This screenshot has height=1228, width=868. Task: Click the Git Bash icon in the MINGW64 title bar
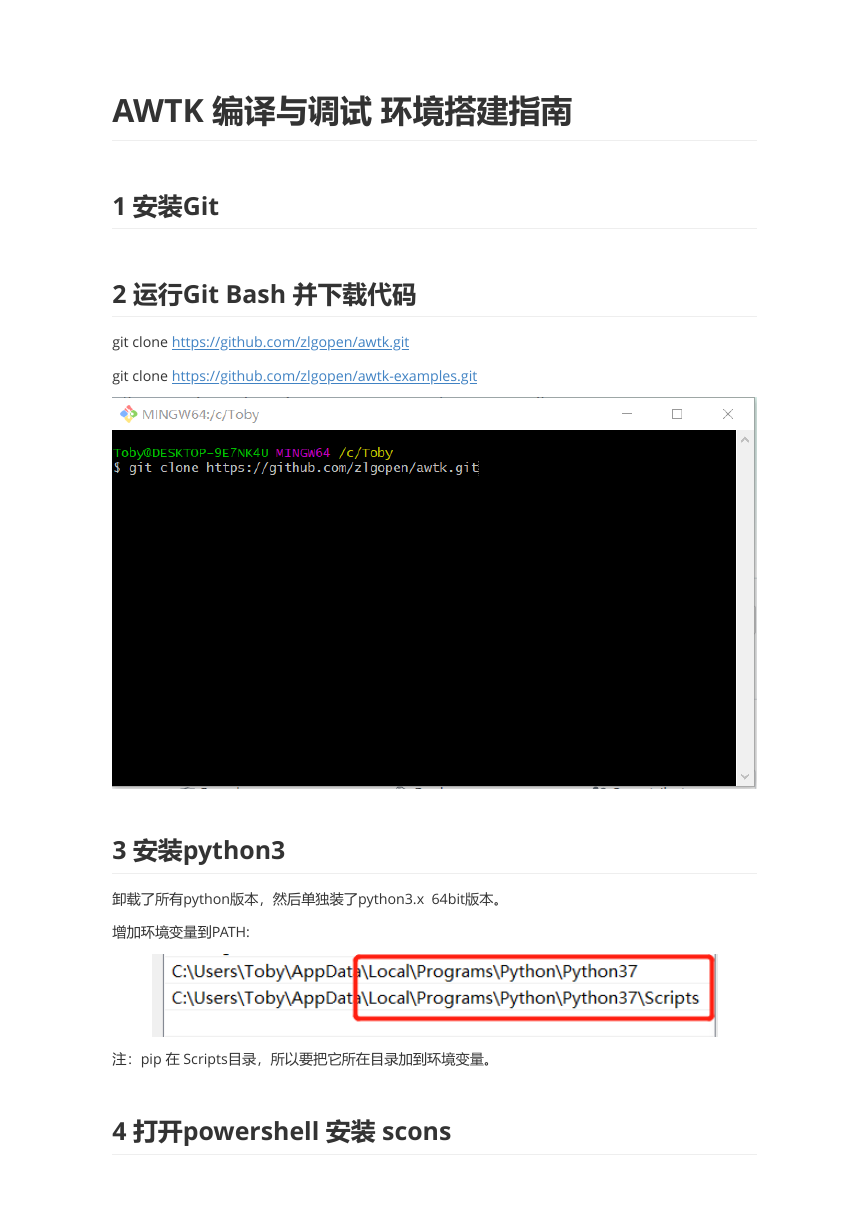pos(128,414)
